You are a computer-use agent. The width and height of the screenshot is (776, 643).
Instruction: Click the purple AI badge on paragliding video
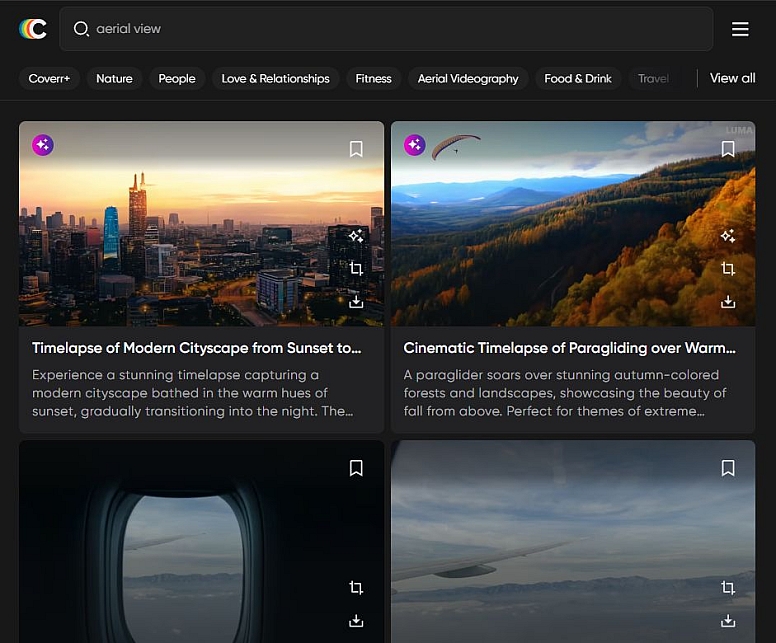pyautogui.click(x=415, y=145)
